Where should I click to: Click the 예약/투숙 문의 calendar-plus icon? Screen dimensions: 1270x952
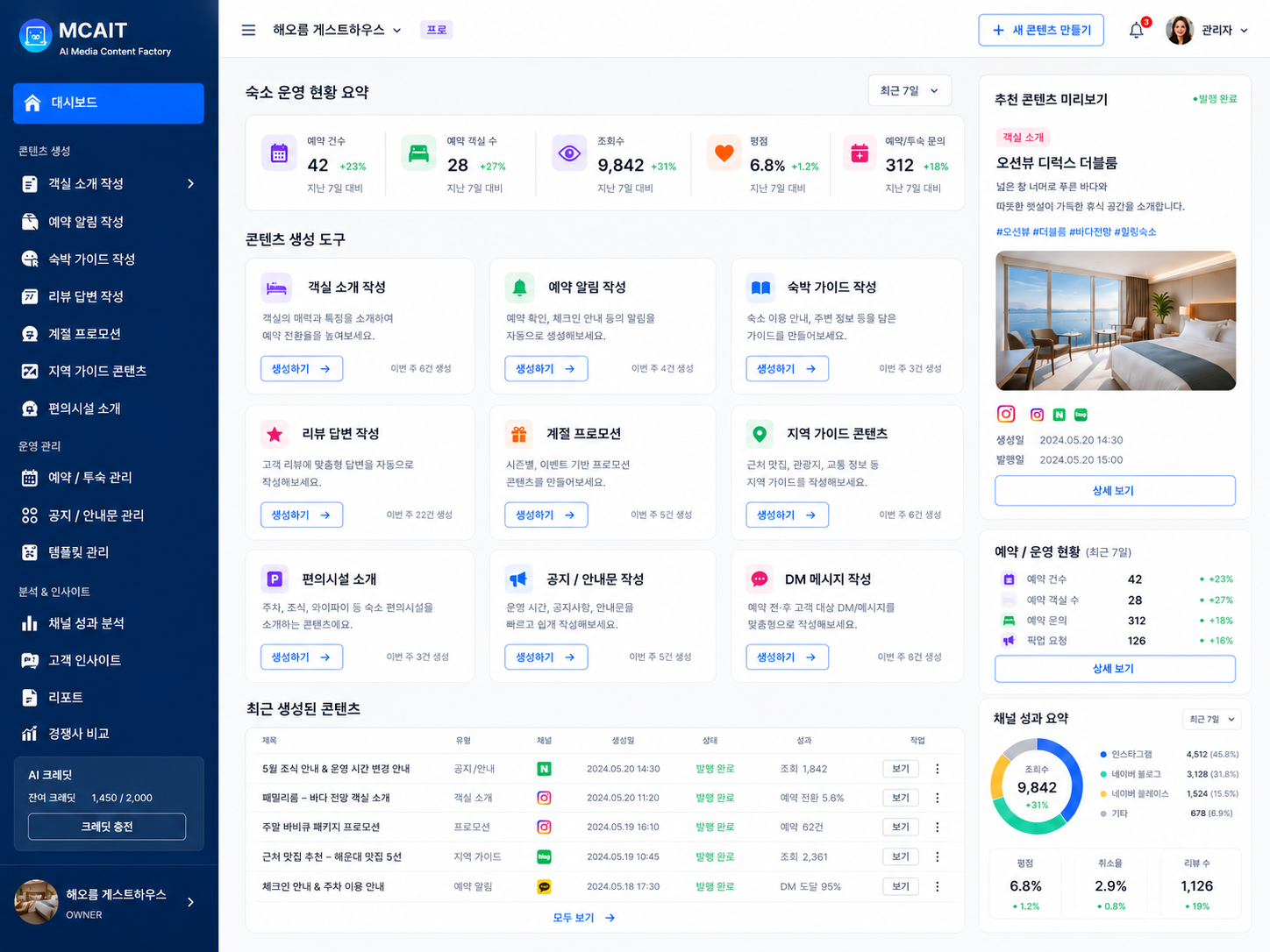point(860,153)
